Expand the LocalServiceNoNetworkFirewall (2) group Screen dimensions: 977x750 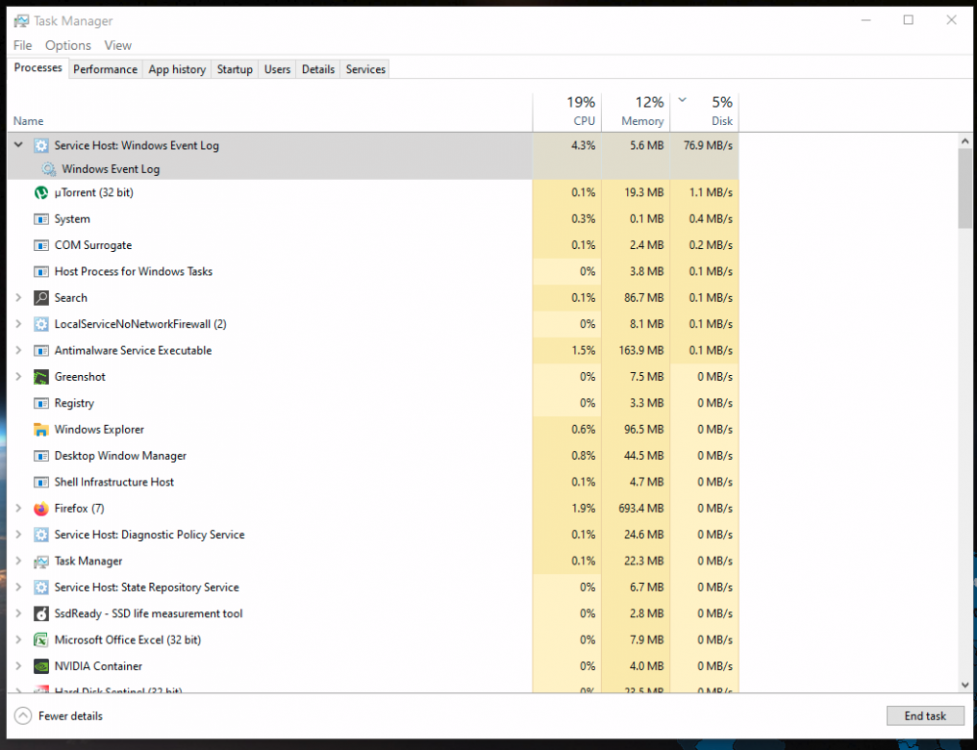coord(19,324)
